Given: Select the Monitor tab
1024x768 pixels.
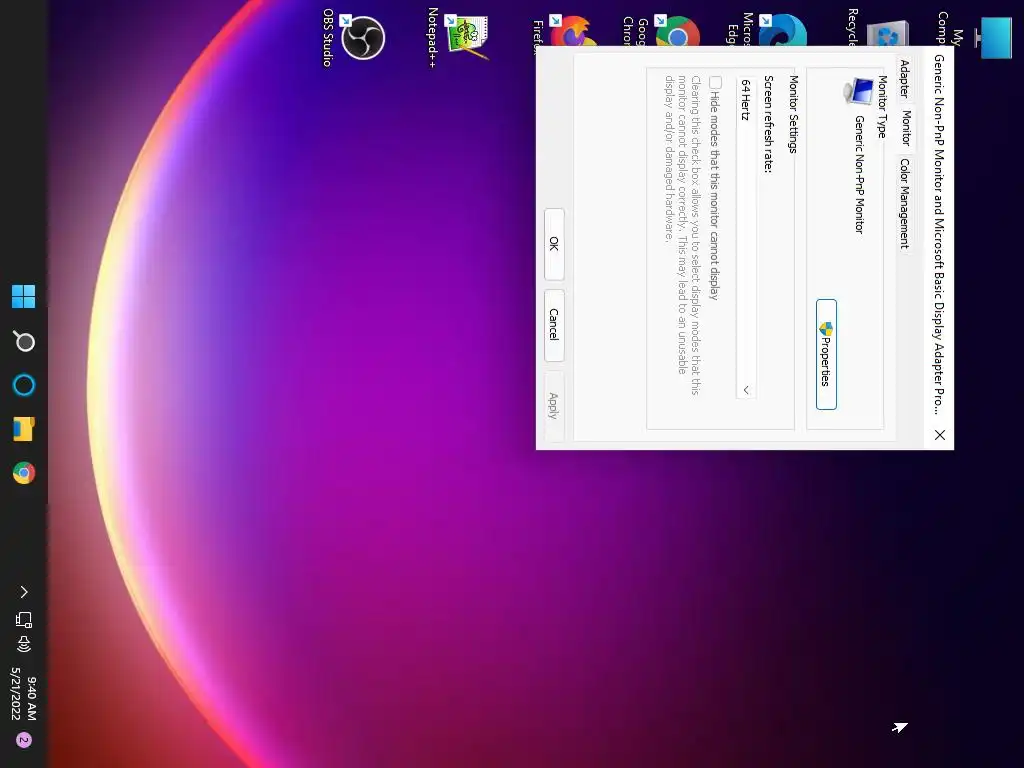Looking at the screenshot, I should (x=906, y=127).
